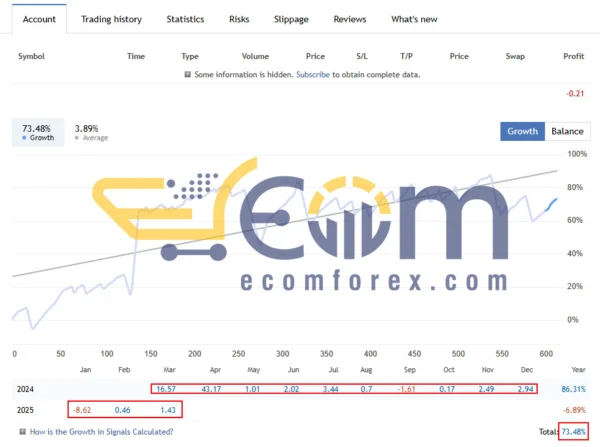Click the 2024 August value 0.7
The image size is (600, 447).
(x=366, y=389)
